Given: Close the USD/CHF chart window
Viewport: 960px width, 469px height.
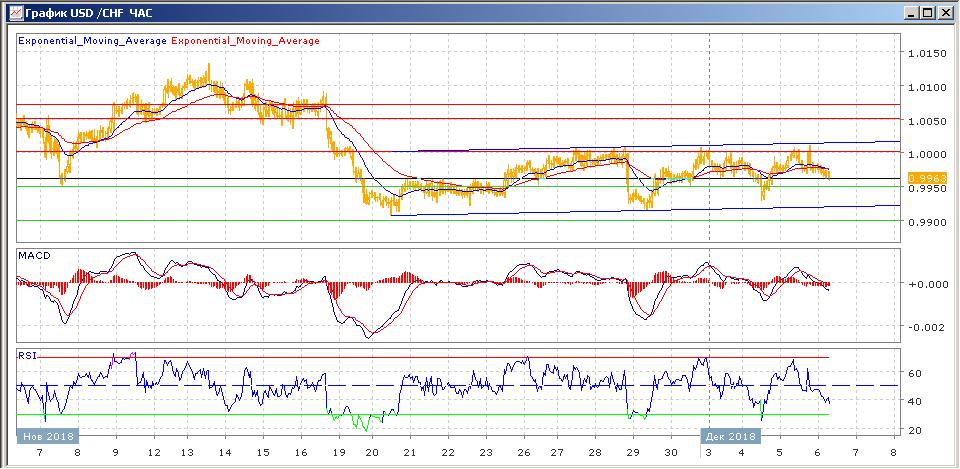Looking at the screenshot, I should 943,12.
